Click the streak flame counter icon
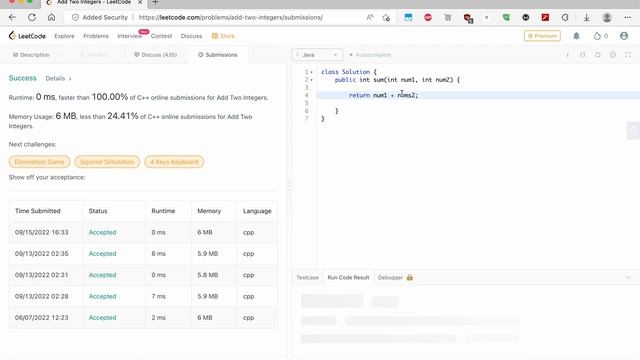 click(597, 36)
